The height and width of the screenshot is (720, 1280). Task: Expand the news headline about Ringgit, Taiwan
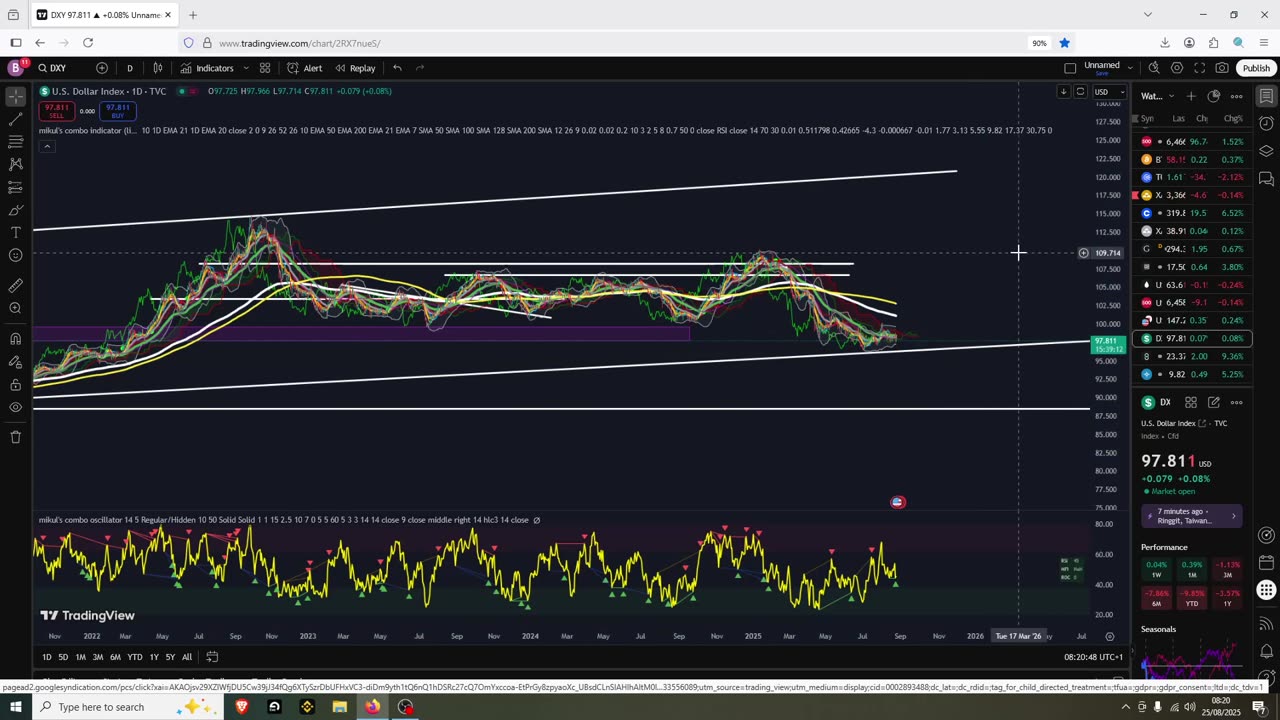(x=1192, y=516)
